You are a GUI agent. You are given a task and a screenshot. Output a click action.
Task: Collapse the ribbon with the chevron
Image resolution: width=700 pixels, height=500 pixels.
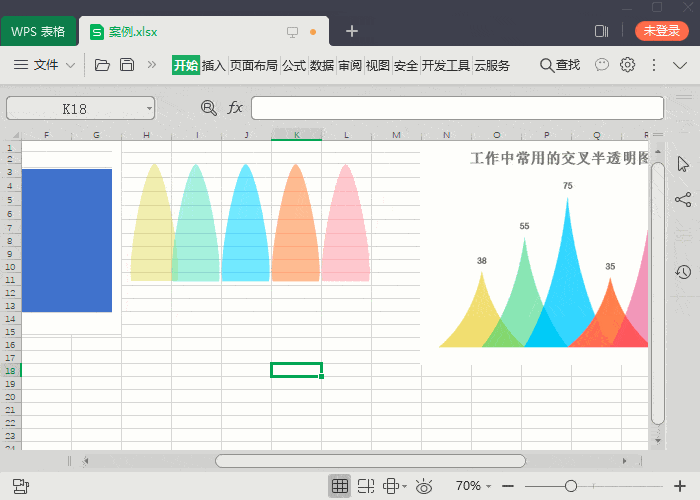(680, 66)
